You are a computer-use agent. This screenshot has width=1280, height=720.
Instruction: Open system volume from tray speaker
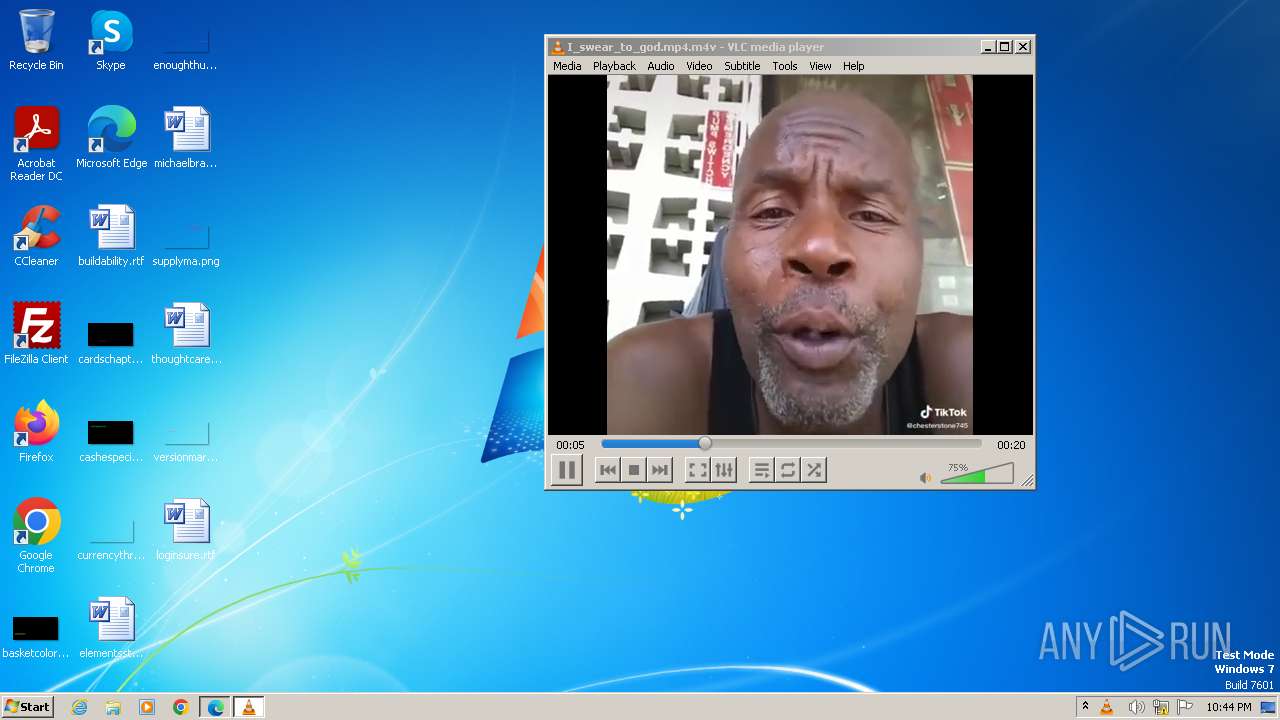1136,707
